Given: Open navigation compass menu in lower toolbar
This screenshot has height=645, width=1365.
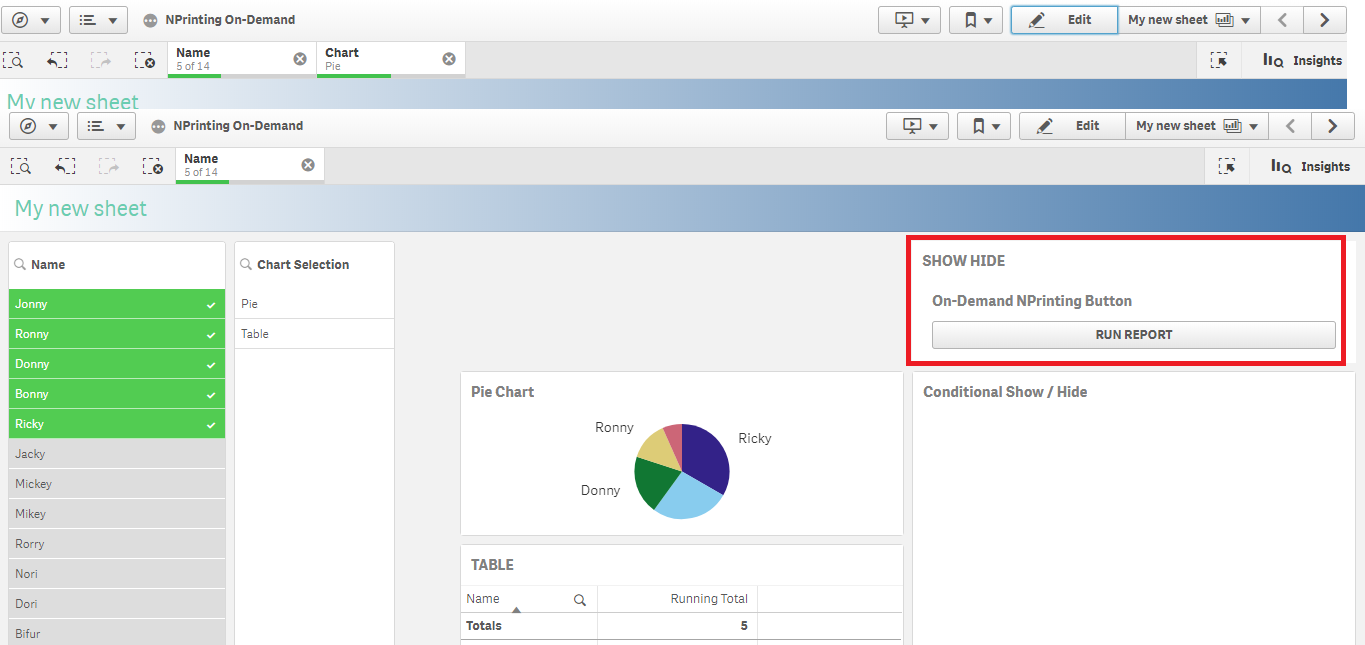Looking at the screenshot, I should click(x=38, y=126).
